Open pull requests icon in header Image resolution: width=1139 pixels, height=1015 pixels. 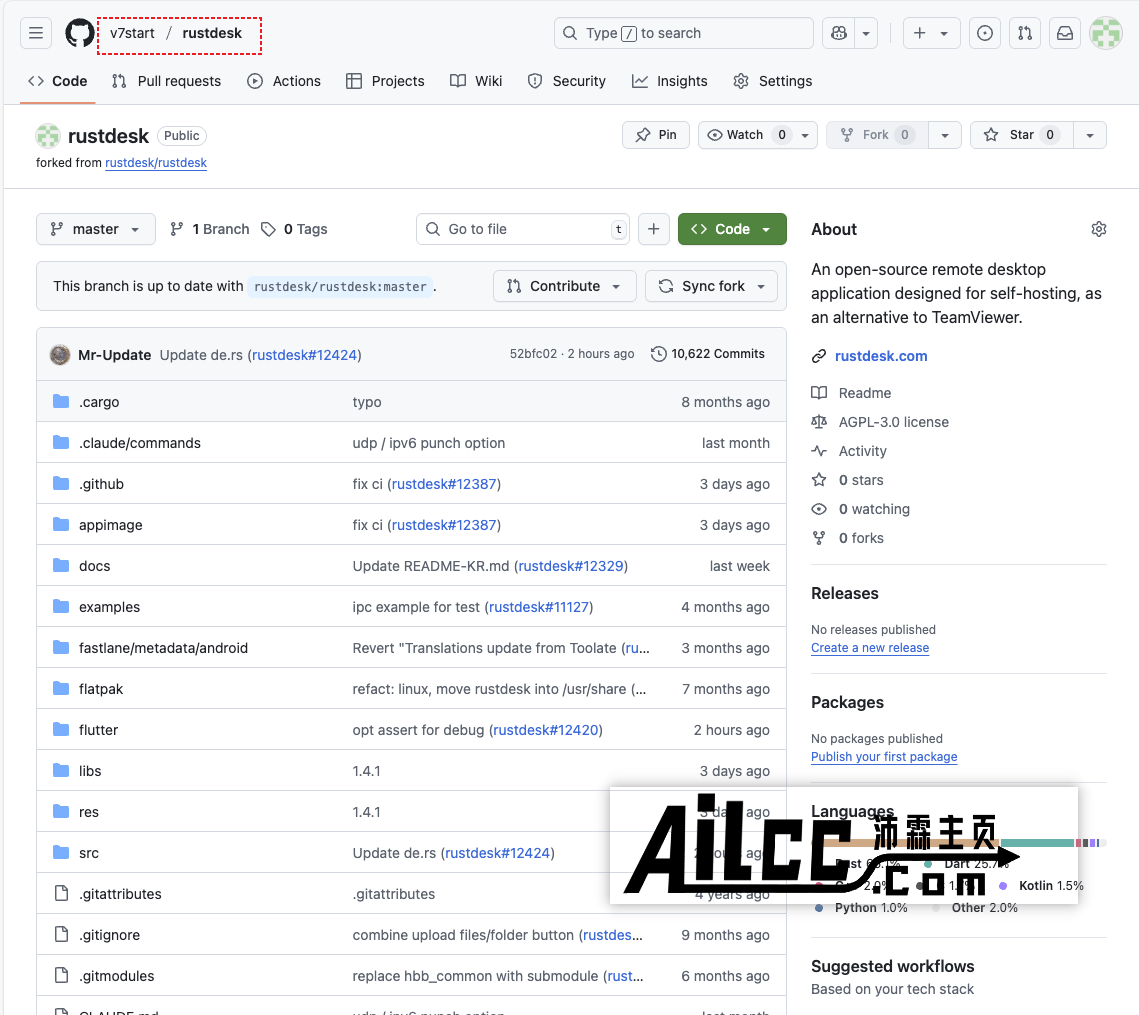click(1025, 33)
